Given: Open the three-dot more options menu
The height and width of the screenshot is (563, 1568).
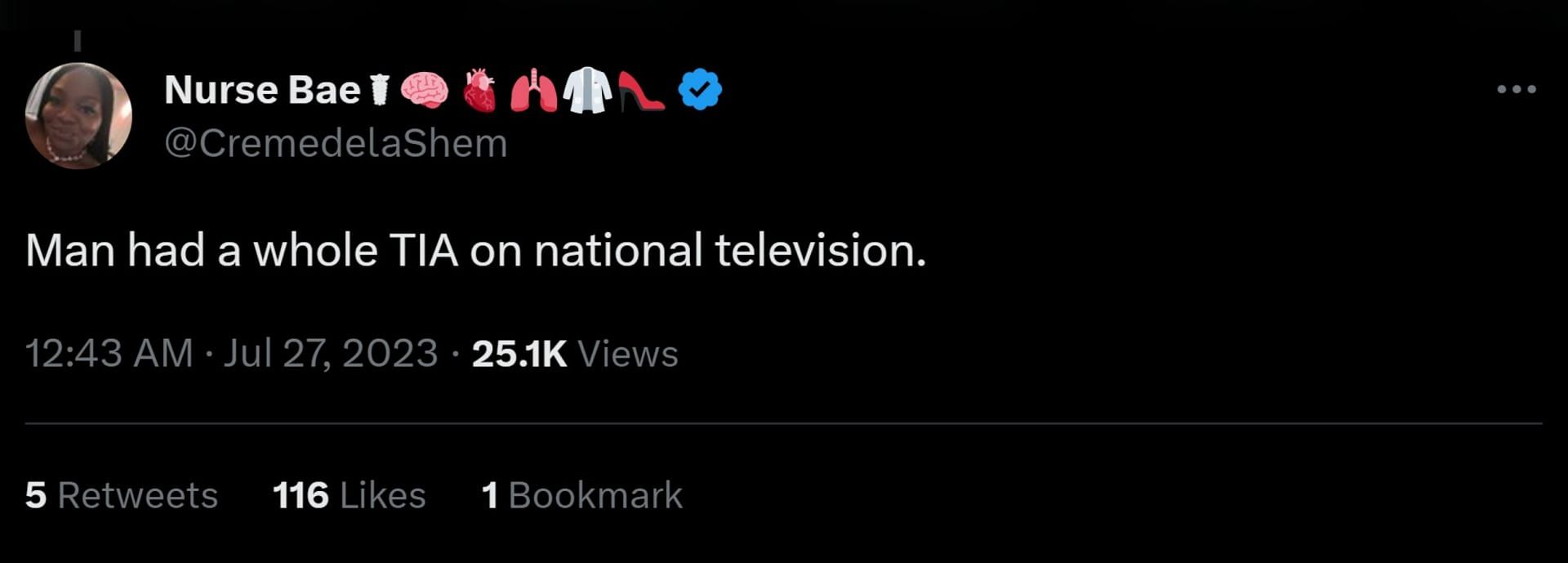Looking at the screenshot, I should coord(1516,89).
